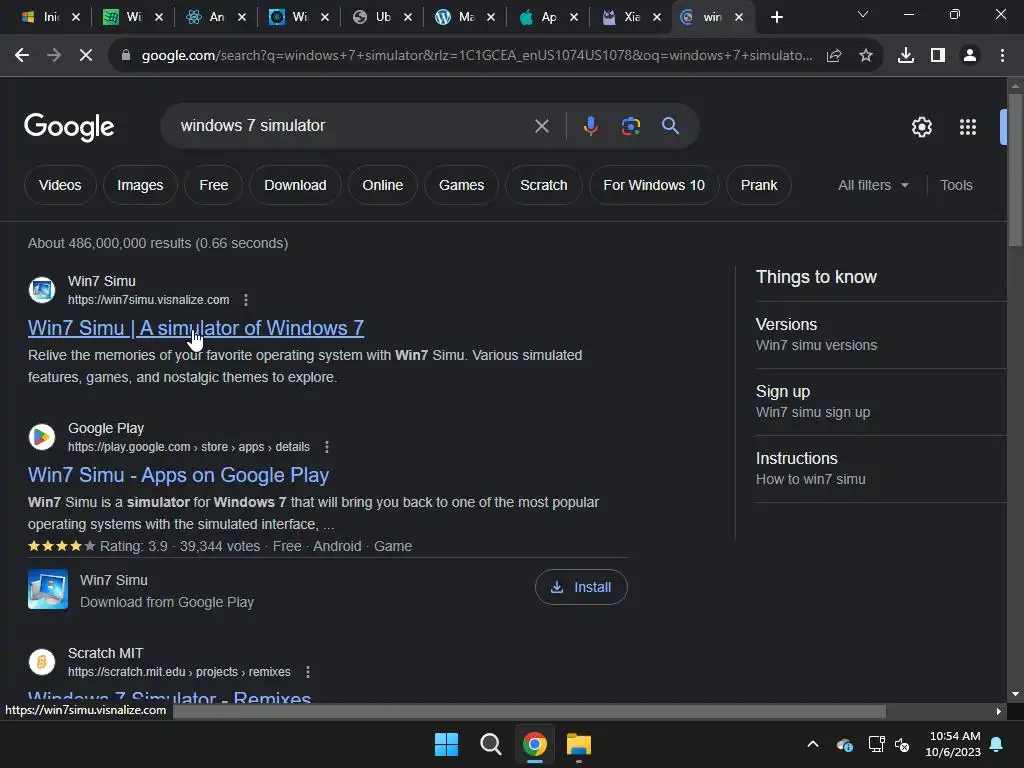Click the horizontal scrollbar at bottom
Image resolution: width=1024 pixels, height=768 pixels.
pos(529,711)
